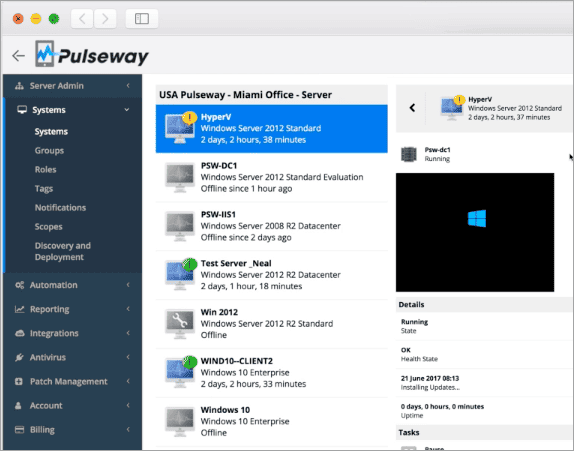The width and height of the screenshot is (574, 451).
Task: Click the PSW-DC1 offline computer icon
Action: click(x=179, y=177)
